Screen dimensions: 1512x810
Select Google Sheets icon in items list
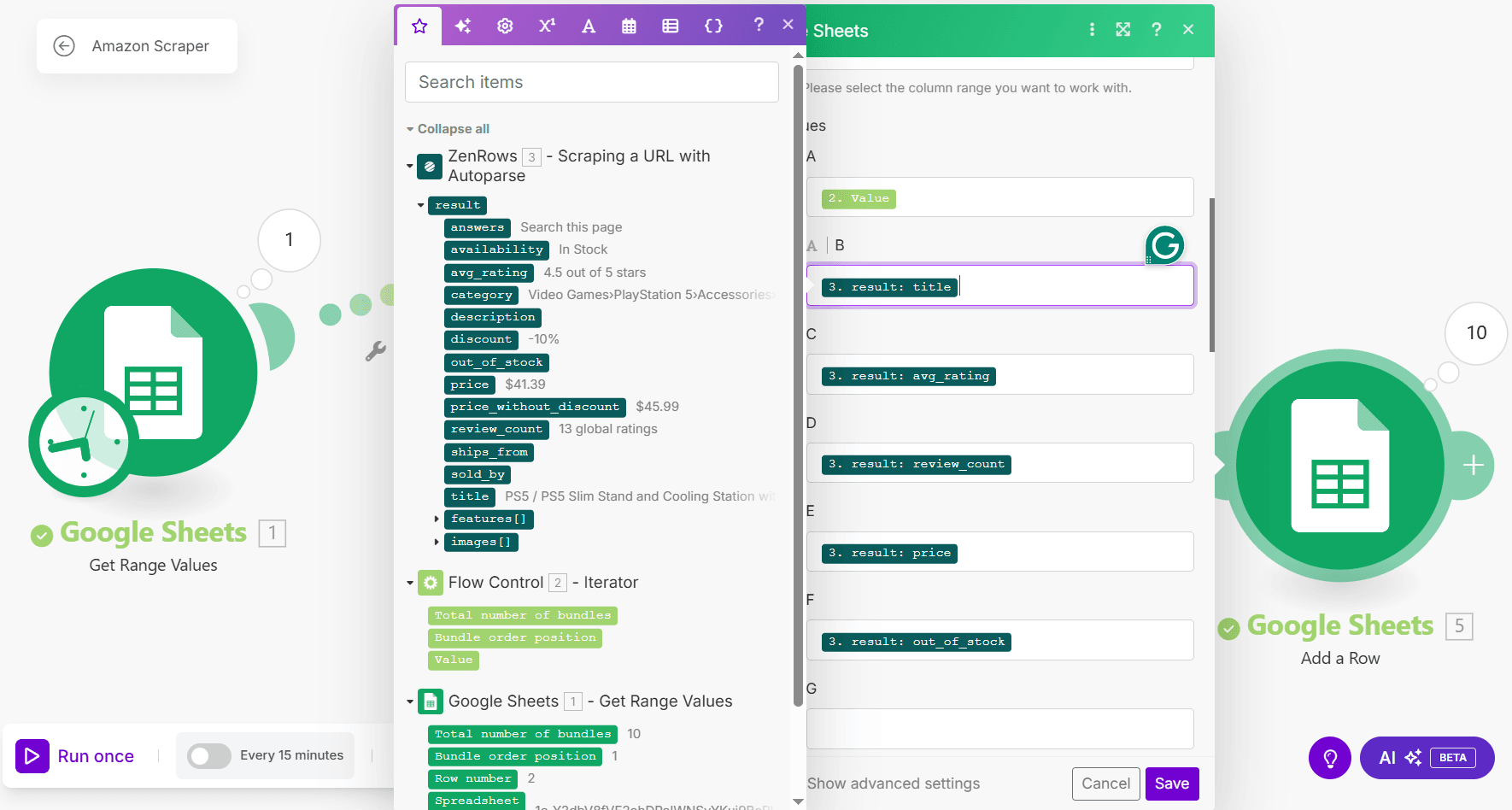tap(431, 701)
